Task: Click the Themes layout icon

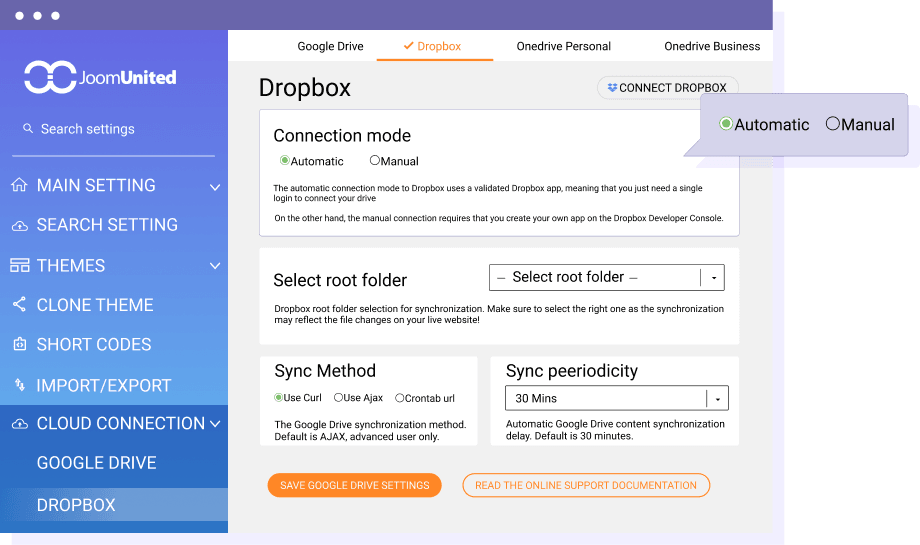Action: point(20,266)
